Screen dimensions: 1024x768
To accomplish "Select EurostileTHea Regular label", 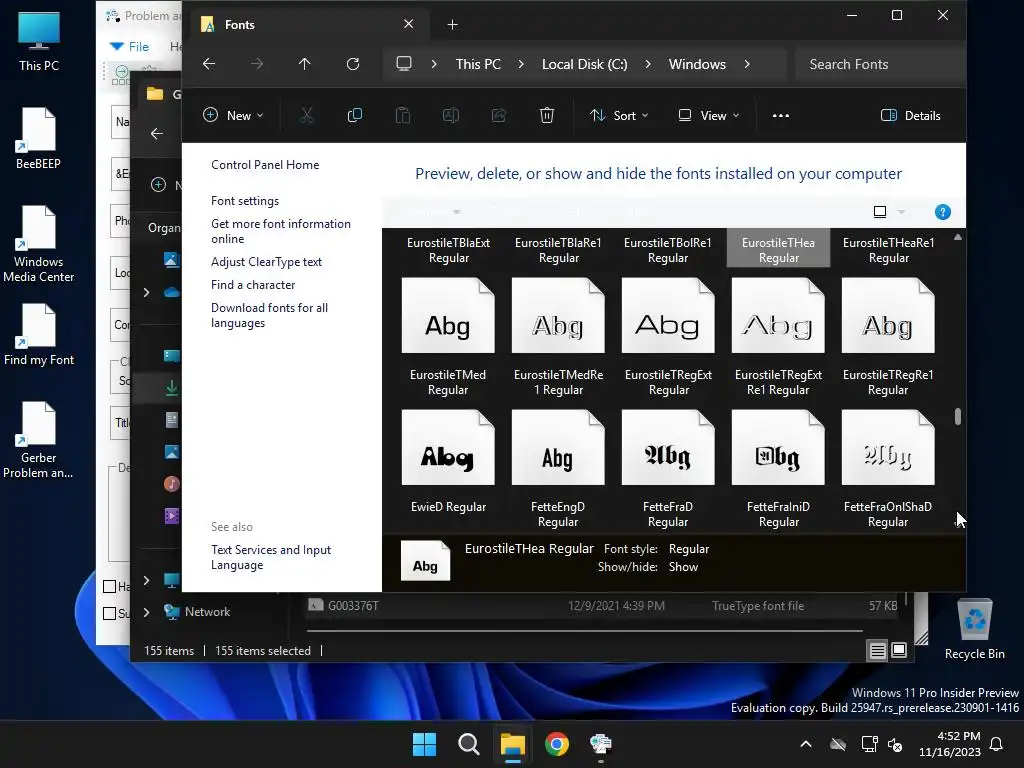I will coord(778,250).
